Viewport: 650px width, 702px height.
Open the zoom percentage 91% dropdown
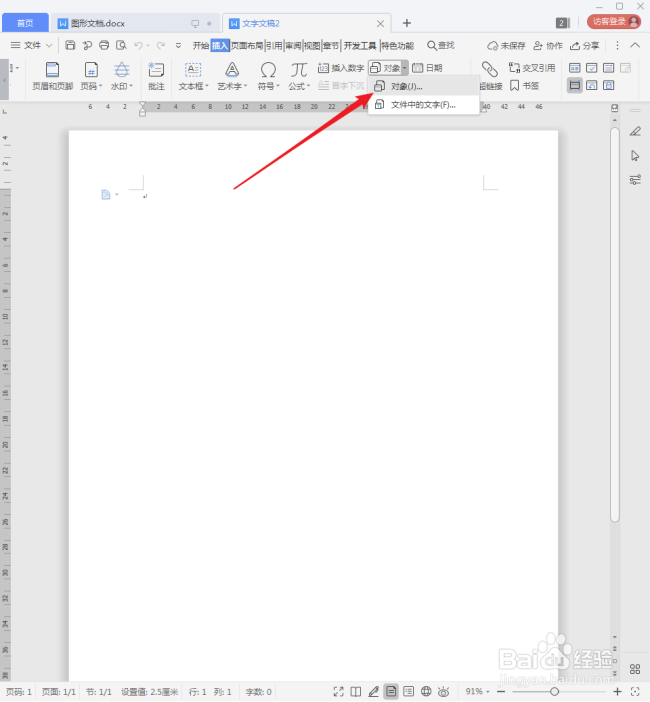[x=478, y=692]
